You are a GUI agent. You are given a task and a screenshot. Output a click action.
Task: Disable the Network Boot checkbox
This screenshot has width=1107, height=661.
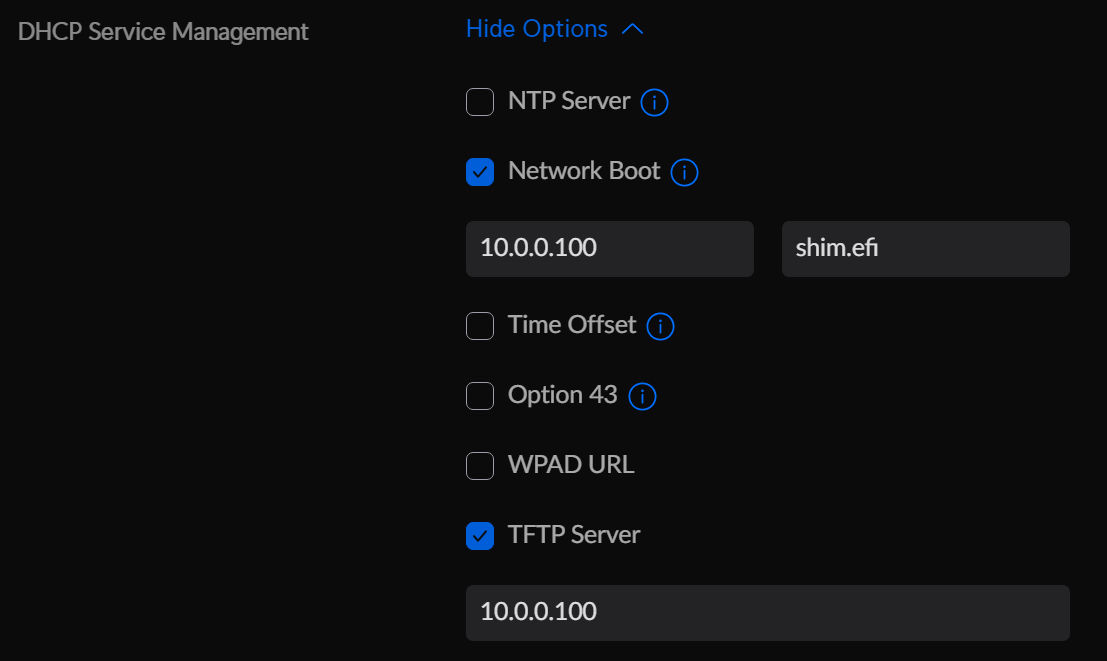pos(480,172)
